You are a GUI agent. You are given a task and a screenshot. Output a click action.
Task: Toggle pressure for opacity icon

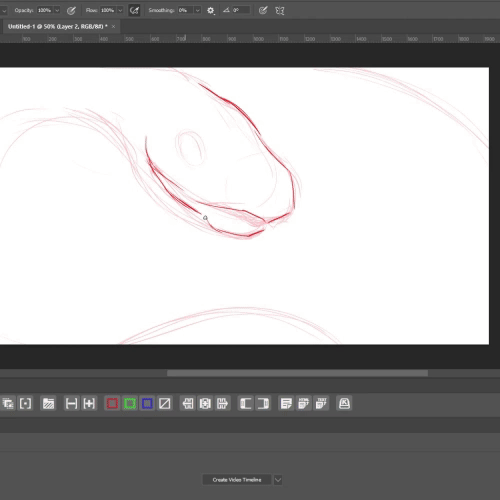pyautogui.click(x=71, y=11)
